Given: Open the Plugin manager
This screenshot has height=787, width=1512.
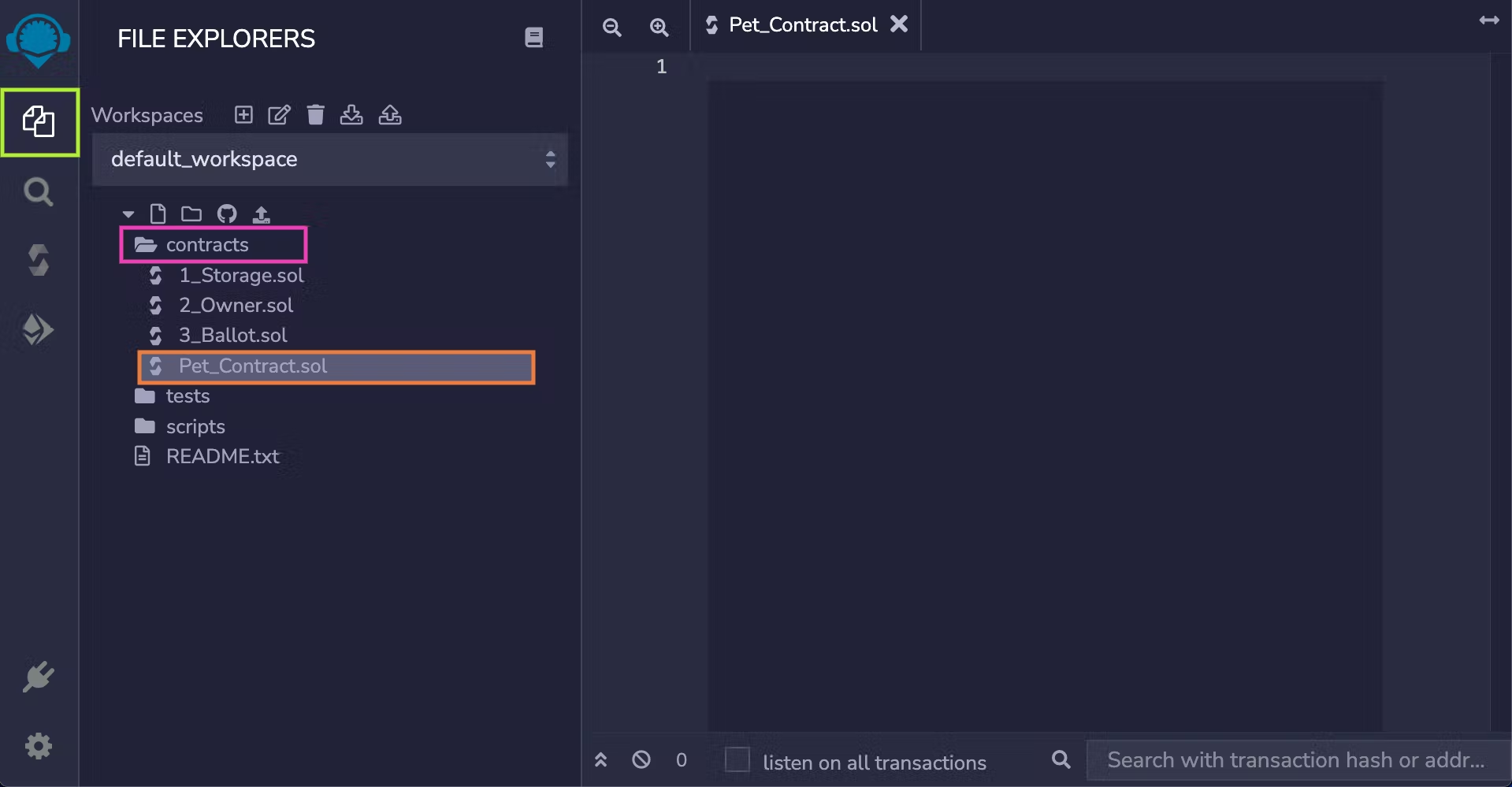Looking at the screenshot, I should coord(38,677).
